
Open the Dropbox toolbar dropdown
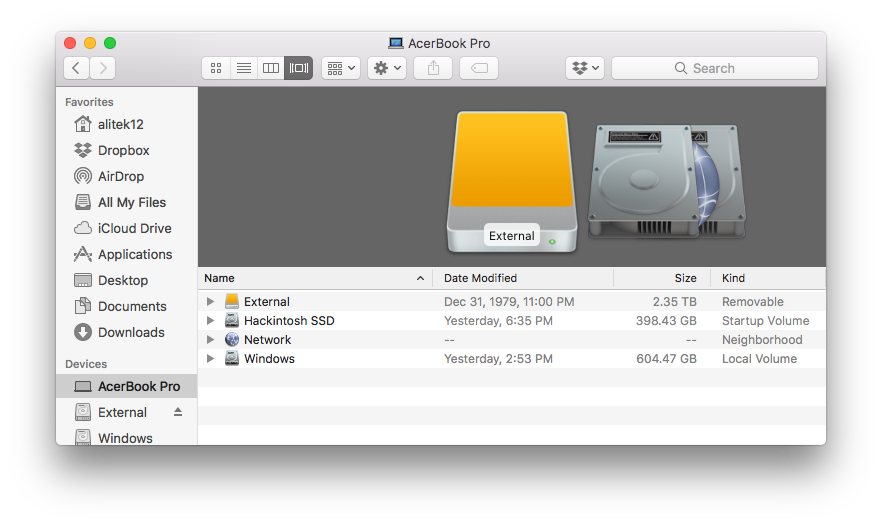585,68
